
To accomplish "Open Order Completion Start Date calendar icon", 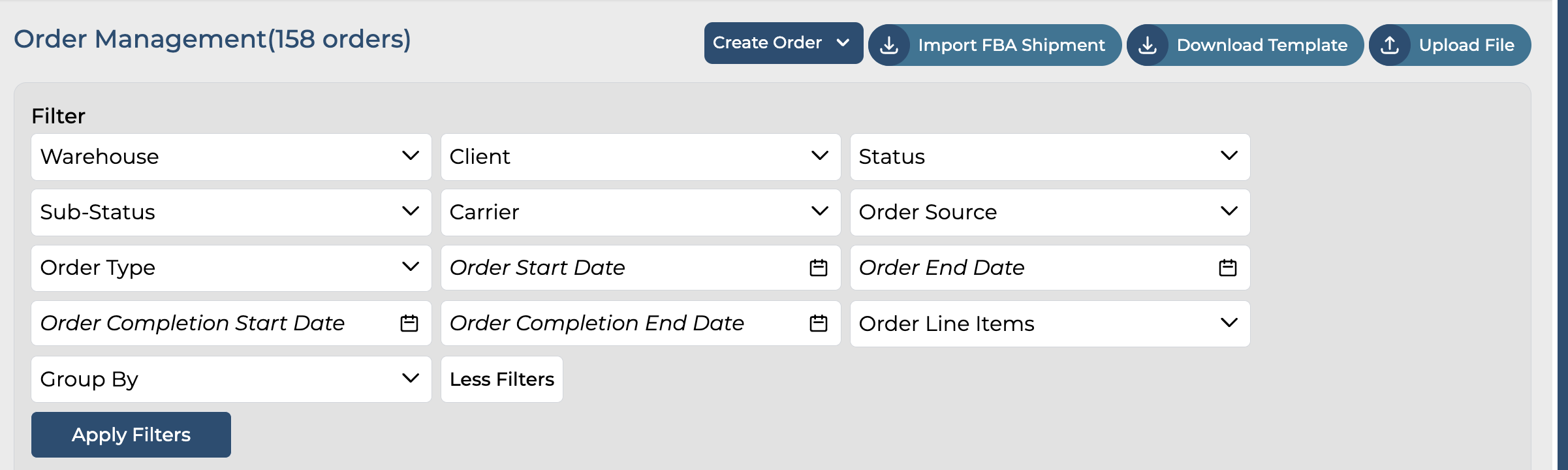I will point(409,323).
